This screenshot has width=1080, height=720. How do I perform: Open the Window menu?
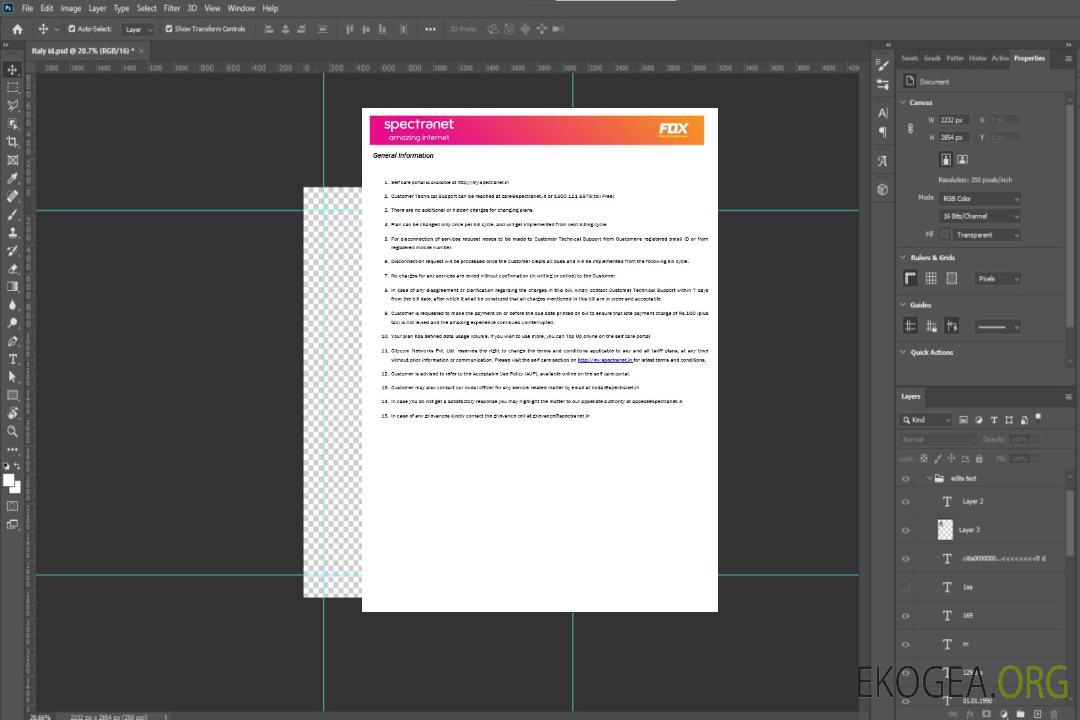pyautogui.click(x=241, y=8)
